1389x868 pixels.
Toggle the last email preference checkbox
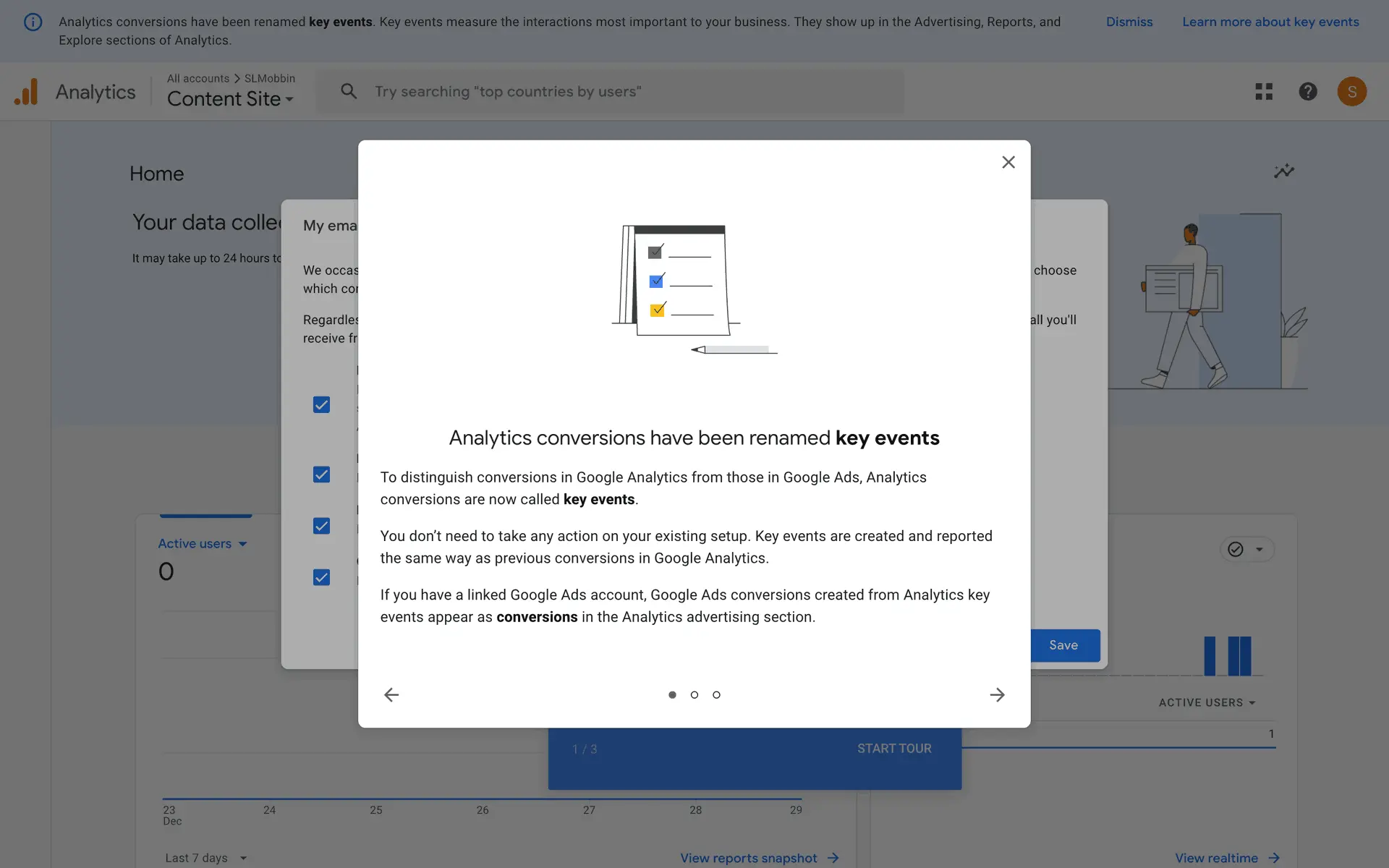(321, 577)
